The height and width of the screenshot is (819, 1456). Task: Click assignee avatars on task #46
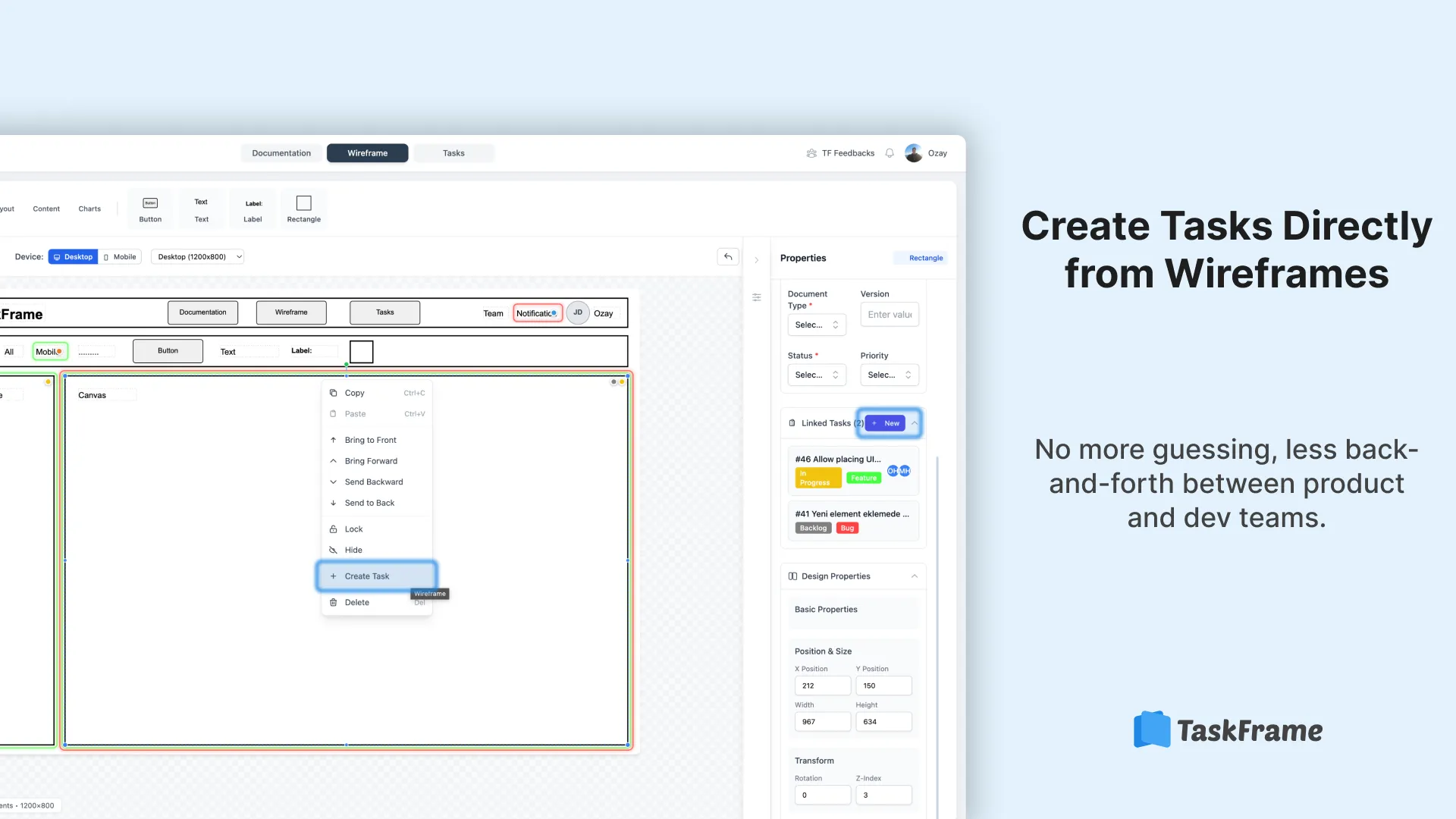point(899,471)
